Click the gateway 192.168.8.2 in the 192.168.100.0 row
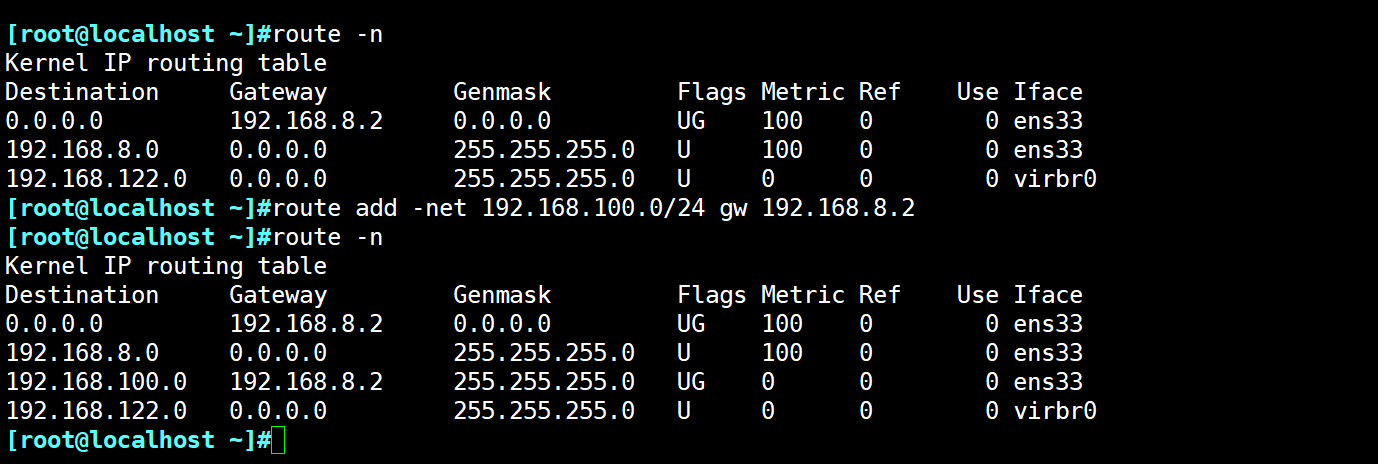Screen dimensions: 1378x464 coord(306,382)
